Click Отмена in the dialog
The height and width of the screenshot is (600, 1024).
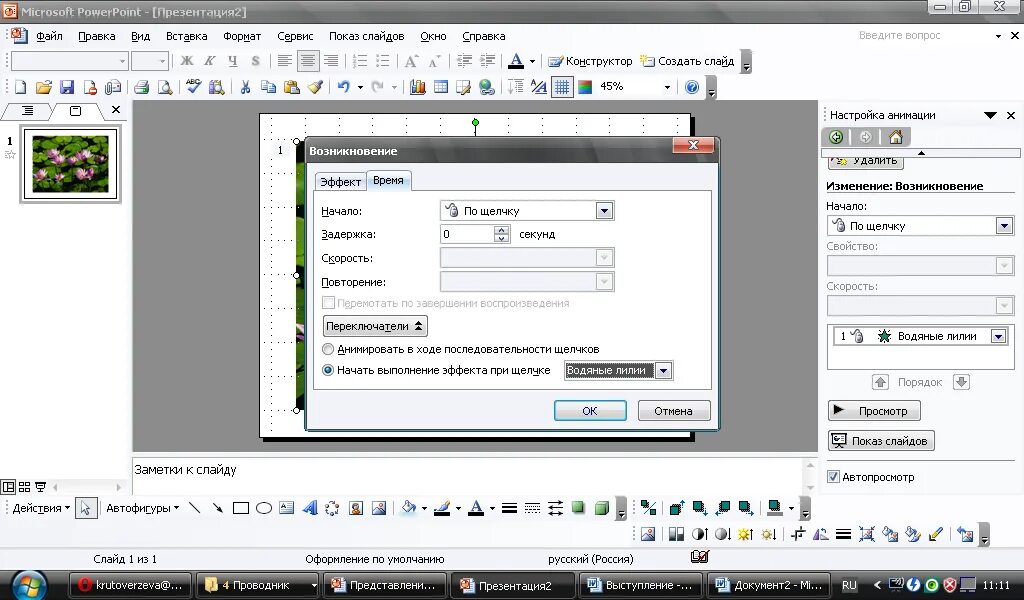tap(673, 411)
